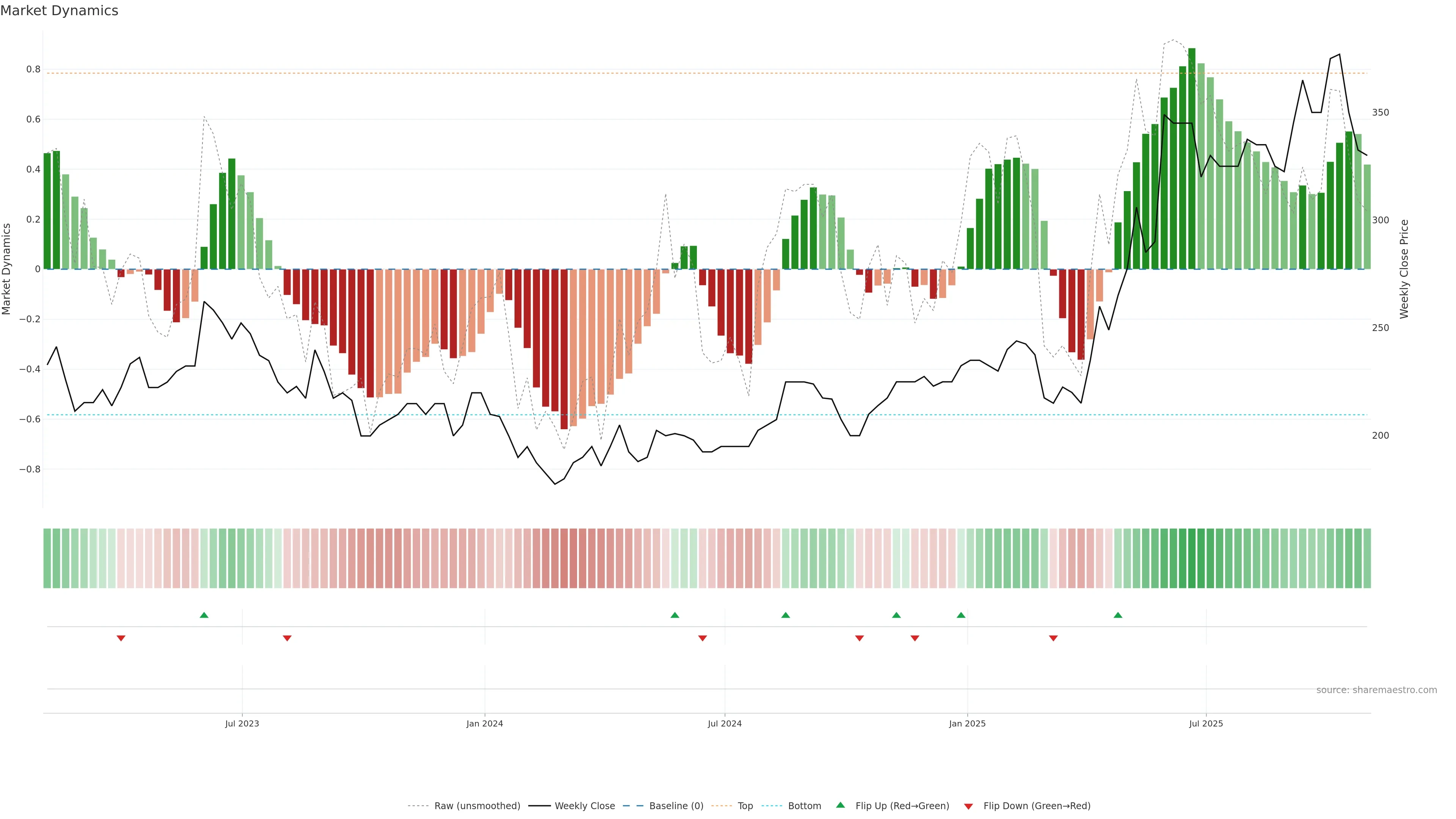Toggle the Weekly Close legend entry
The height and width of the screenshot is (819, 1456).
(x=584, y=806)
